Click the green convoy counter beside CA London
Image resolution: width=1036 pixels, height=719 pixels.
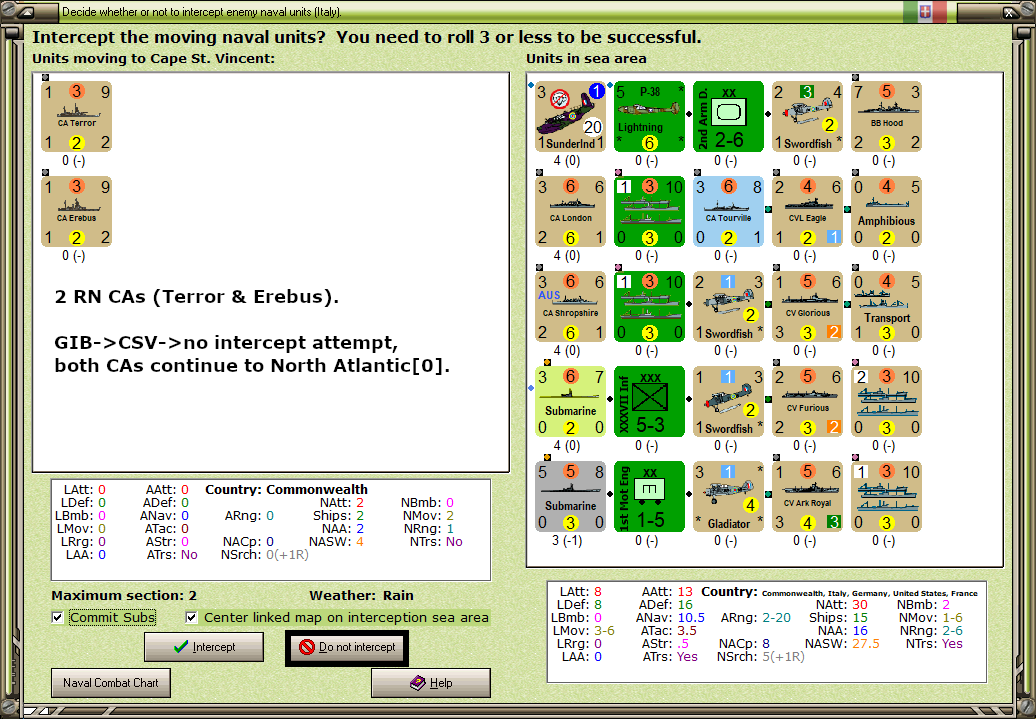tap(649, 212)
